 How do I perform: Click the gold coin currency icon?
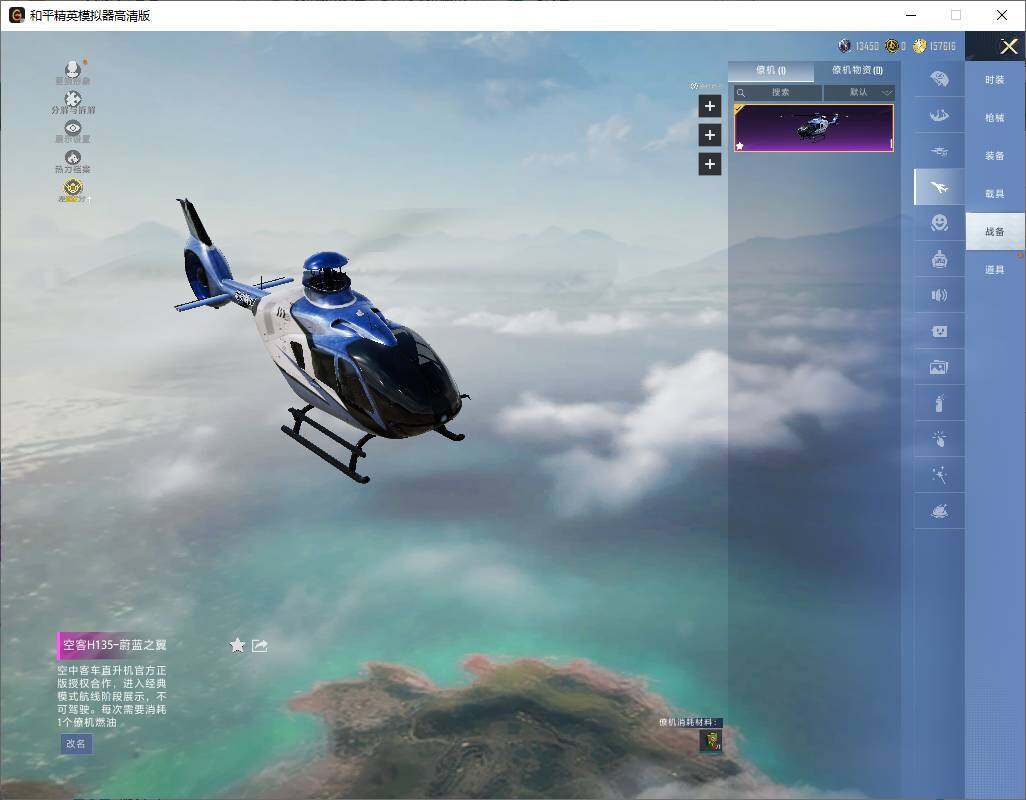coord(920,46)
